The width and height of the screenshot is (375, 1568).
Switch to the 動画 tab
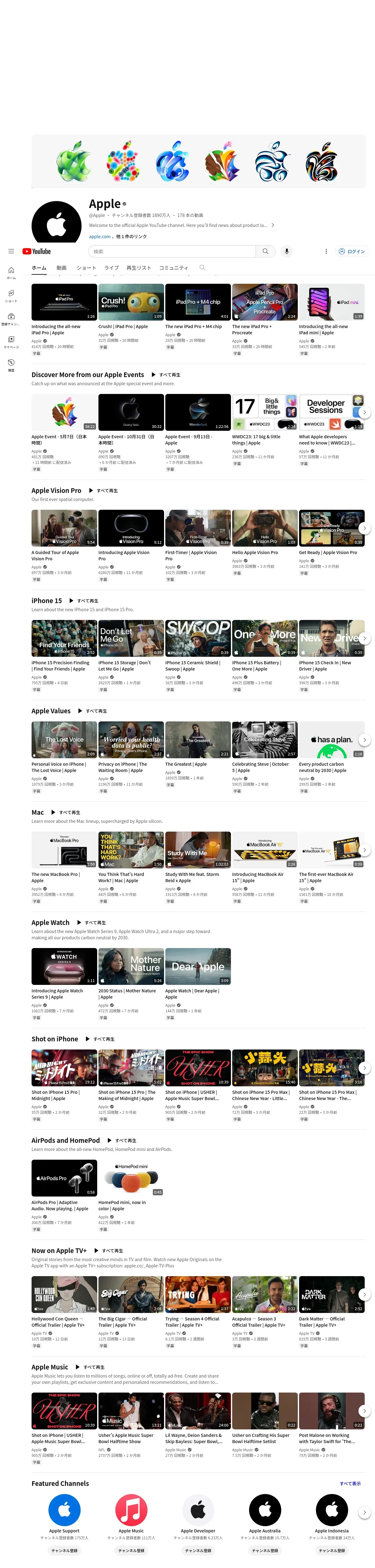(x=62, y=268)
